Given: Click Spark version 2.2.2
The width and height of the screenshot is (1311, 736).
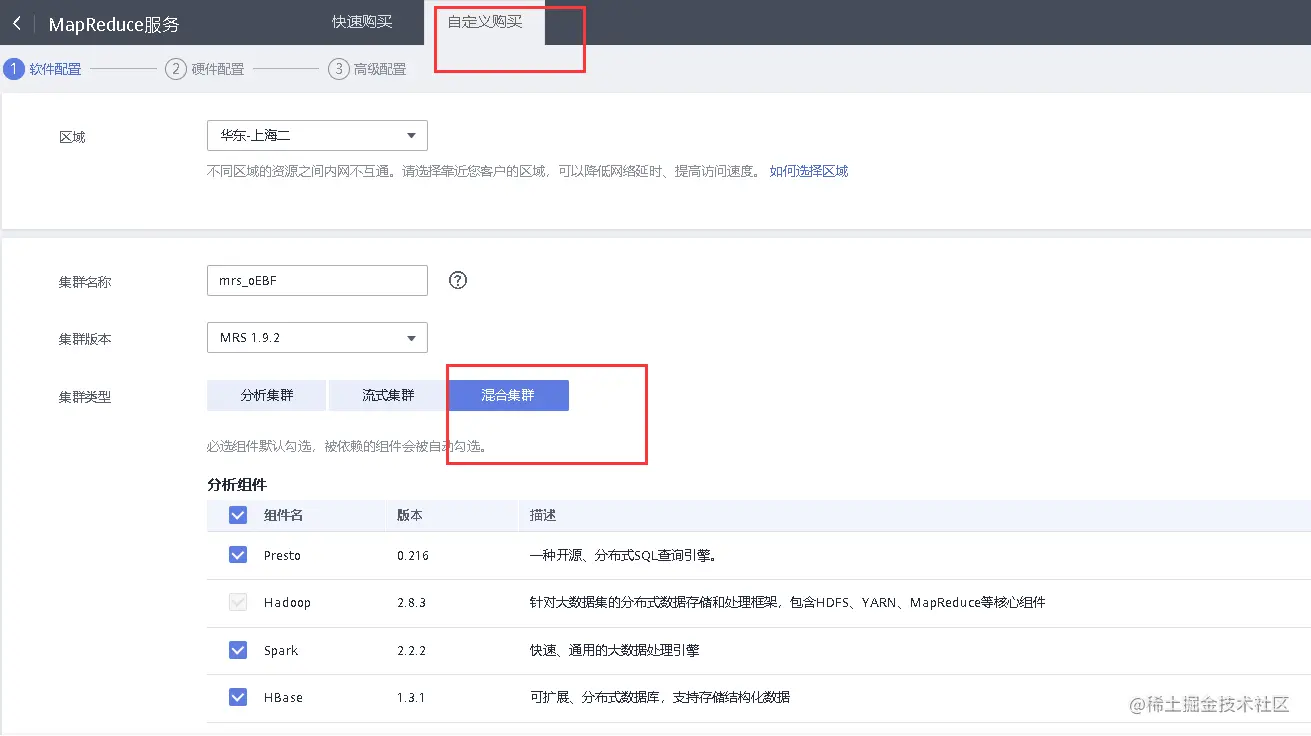Looking at the screenshot, I should pos(411,651).
